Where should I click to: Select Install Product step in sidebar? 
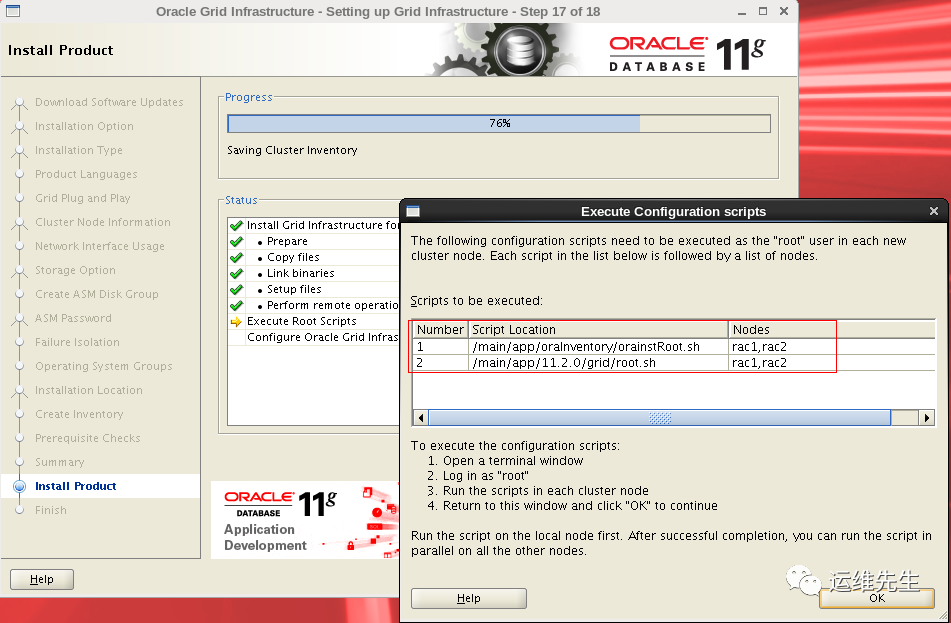(x=76, y=486)
